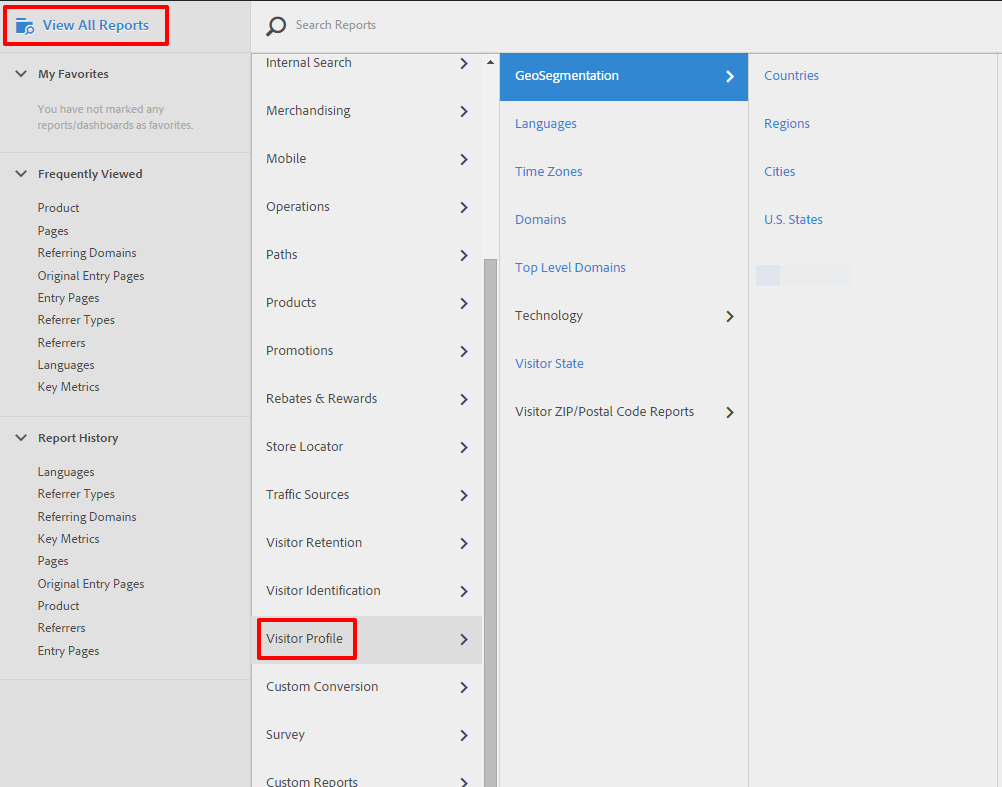Expand the Mobile submenu arrow
Viewport: 1002px width, 787px height.
point(464,159)
